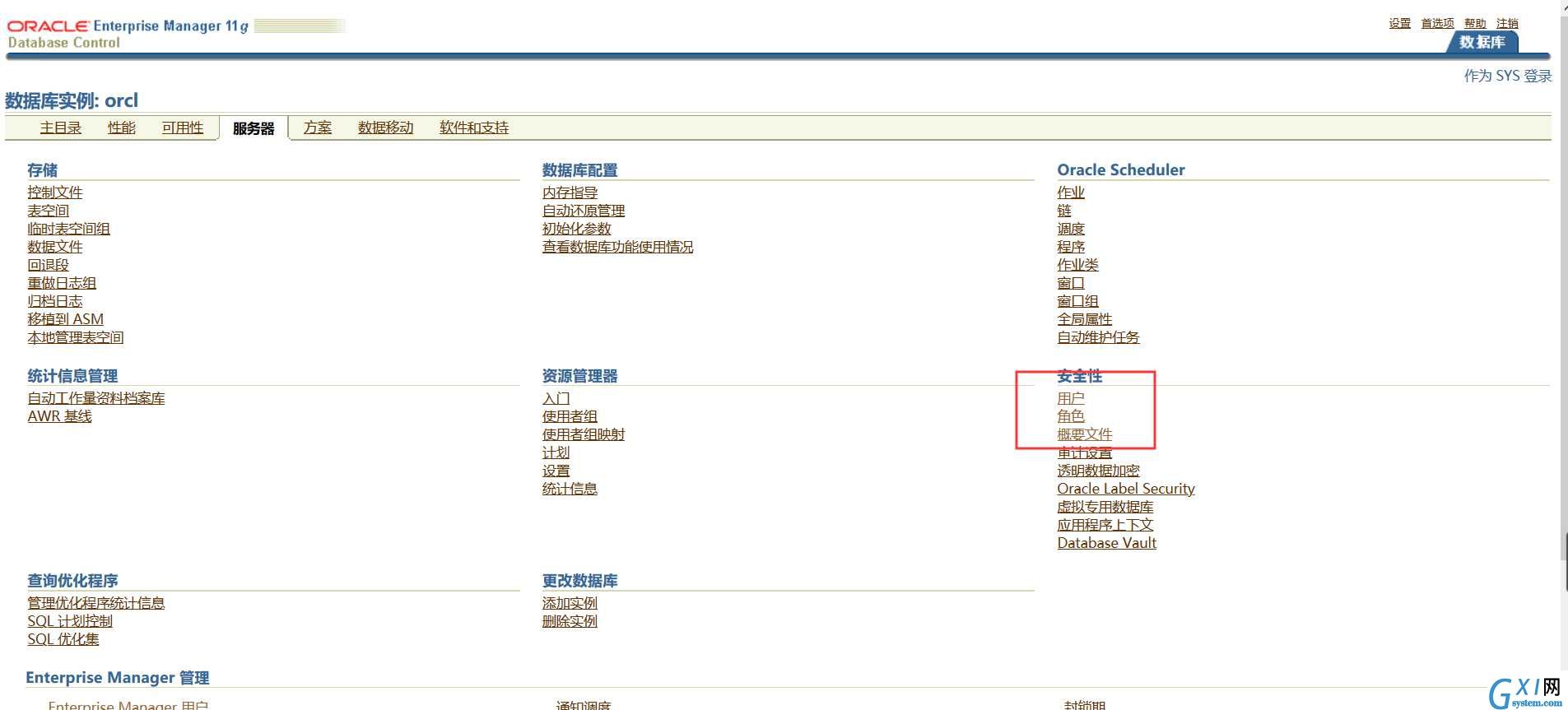
Task: Open the 设置 link under 资源管理器
Action: pyautogui.click(x=556, y=470)
